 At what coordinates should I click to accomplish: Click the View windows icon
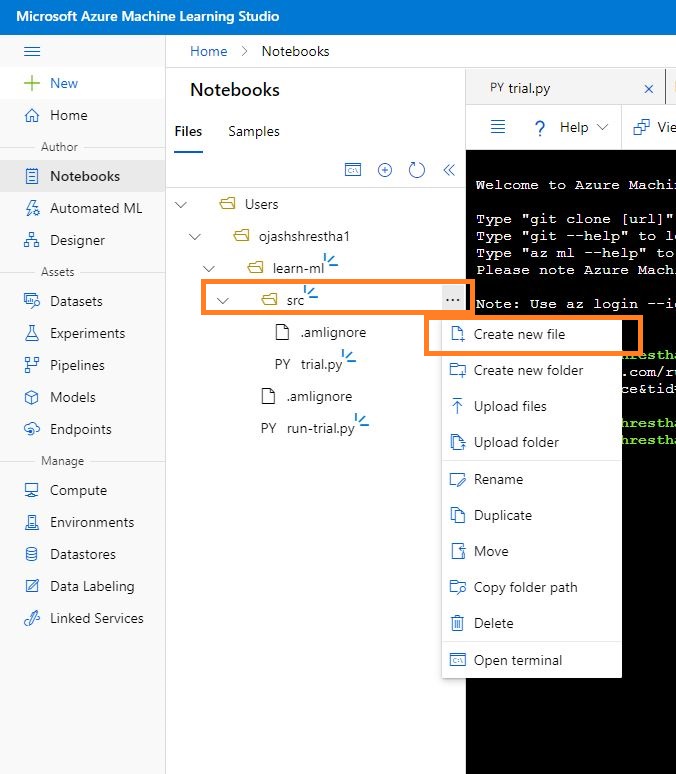point(641,127)
